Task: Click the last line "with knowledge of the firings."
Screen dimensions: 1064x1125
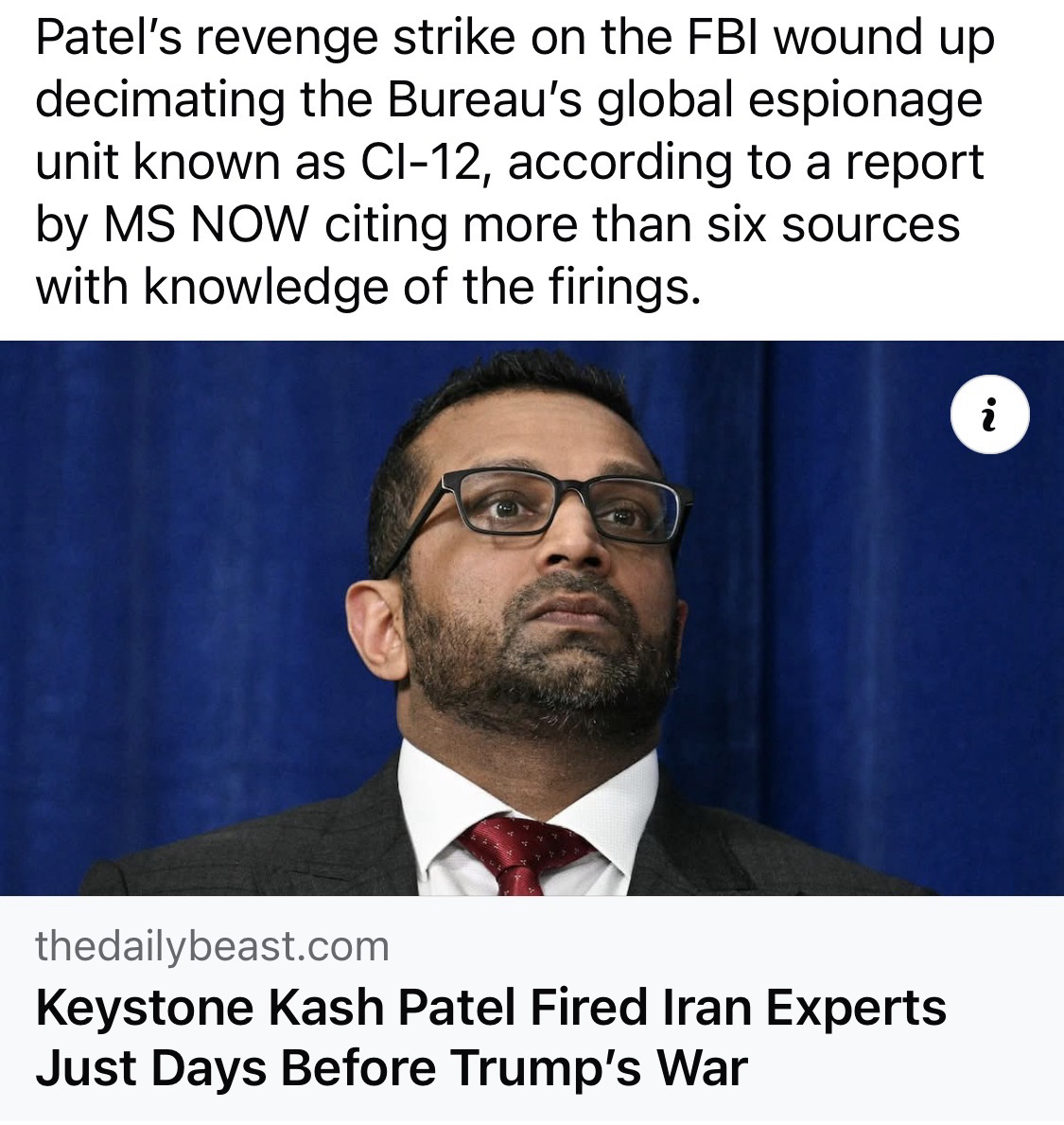Action: tap(368, 286)
